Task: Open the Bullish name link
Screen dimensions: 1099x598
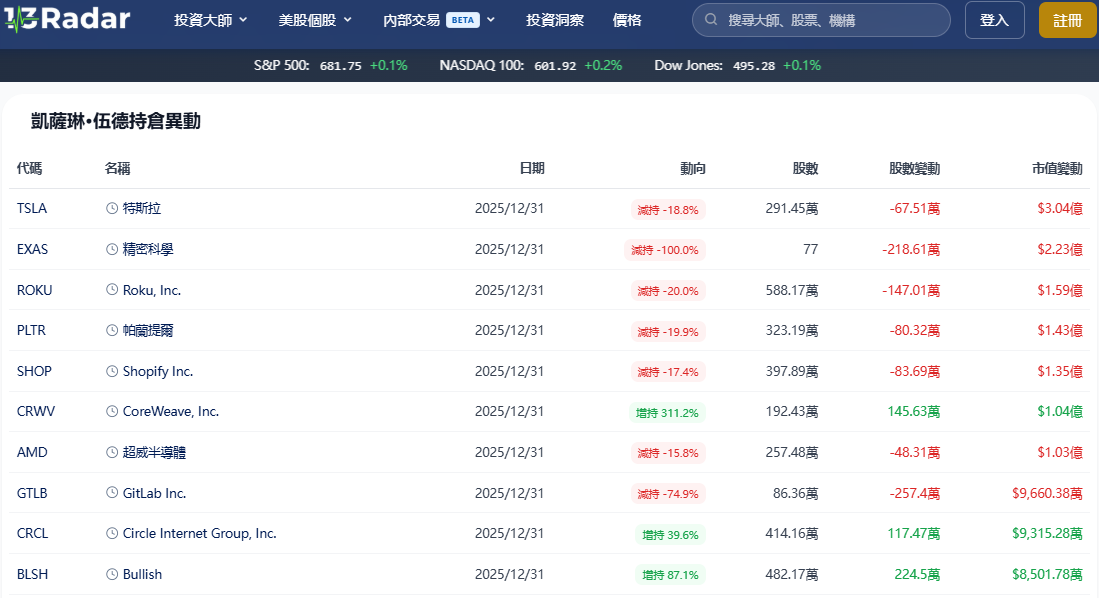Action: click(142, 574)
